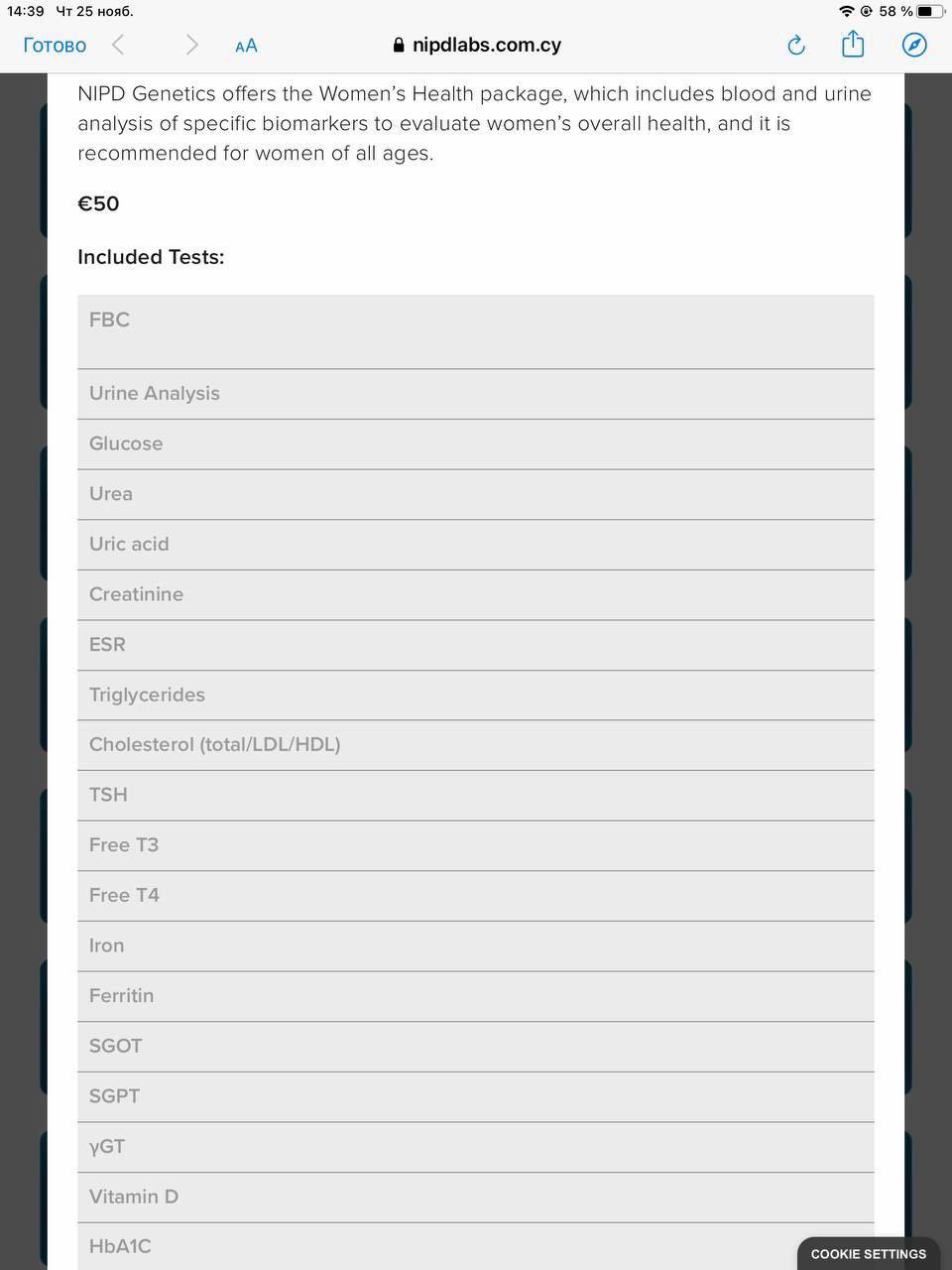Go forward with the right chevron
The image size is (952, 1270).
coord(191,45)
